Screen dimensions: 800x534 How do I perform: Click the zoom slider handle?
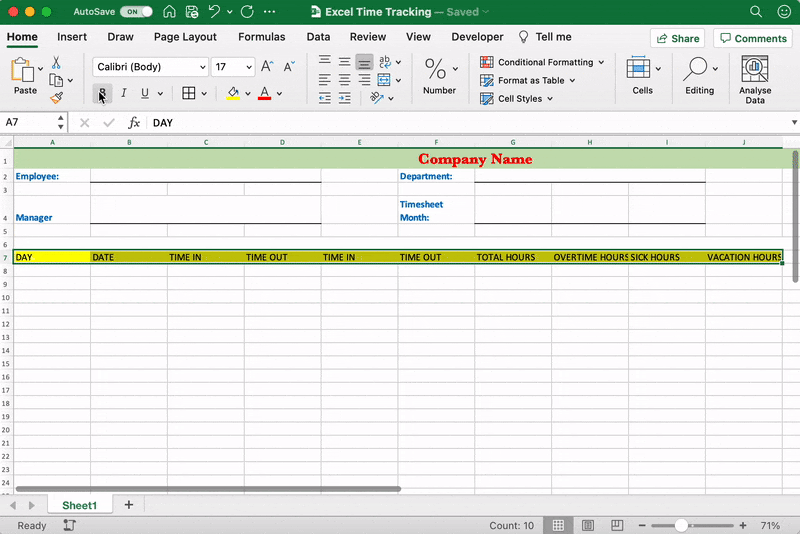tap(681, 525)
